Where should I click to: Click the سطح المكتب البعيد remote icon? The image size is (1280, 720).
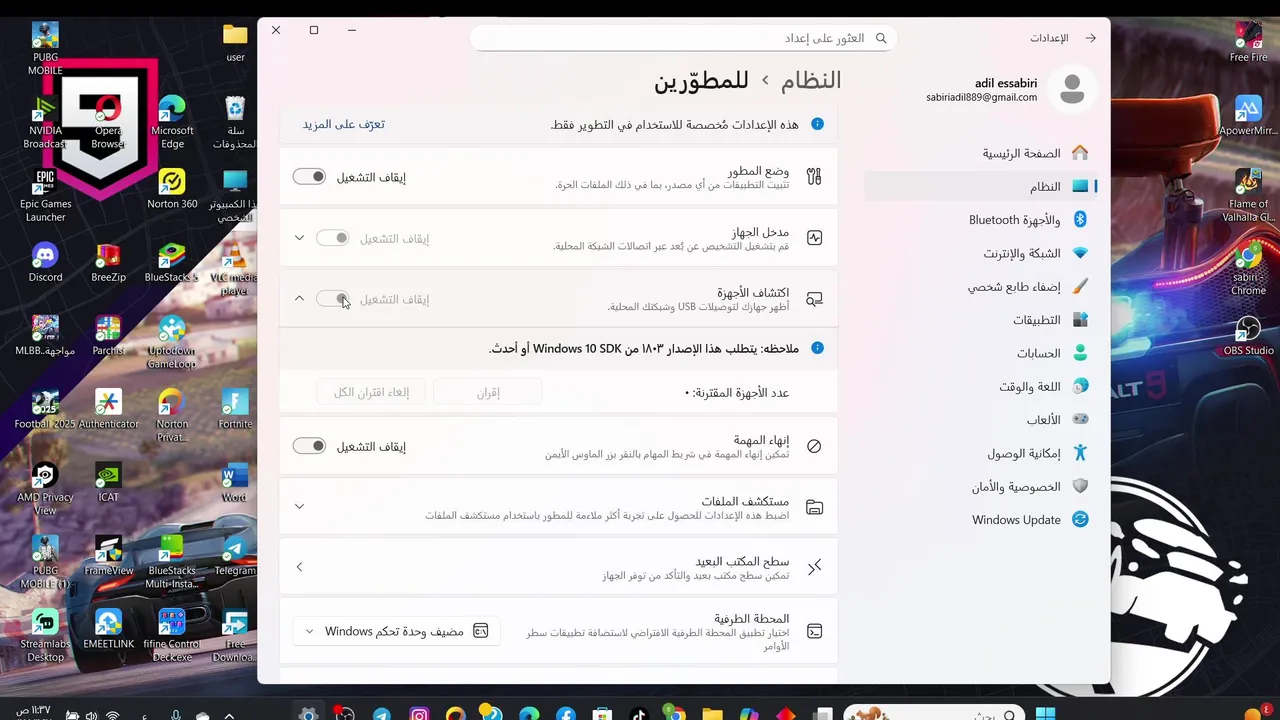click(814, 567)
